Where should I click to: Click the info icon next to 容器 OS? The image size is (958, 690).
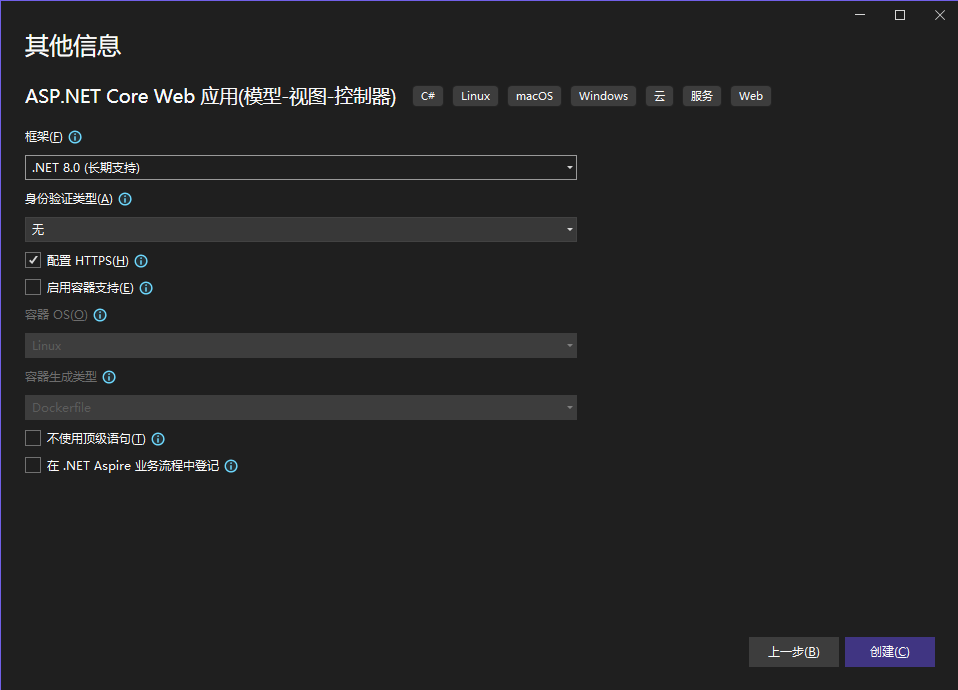100,315
